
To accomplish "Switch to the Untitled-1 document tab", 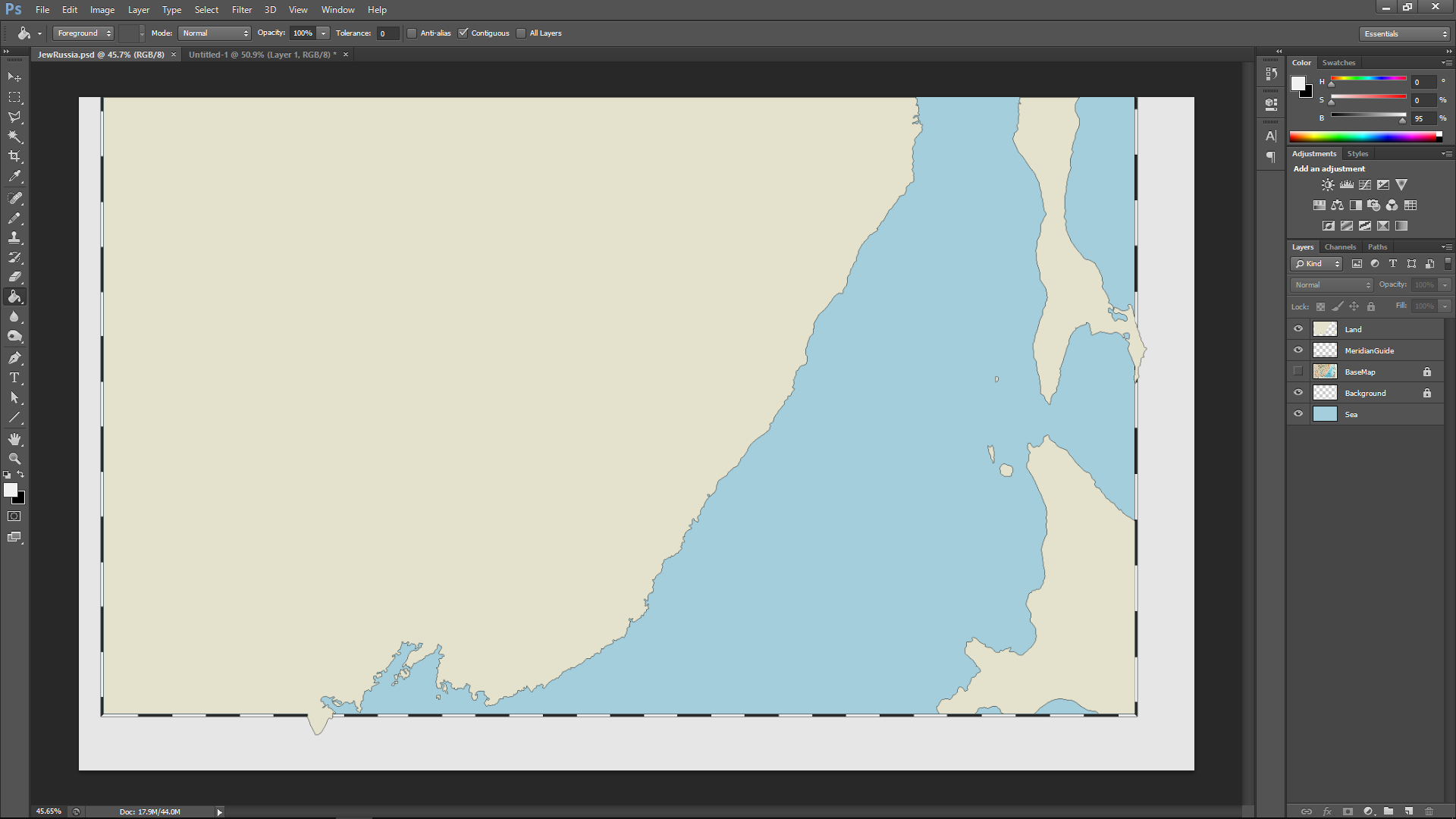I will coord(262,55).
